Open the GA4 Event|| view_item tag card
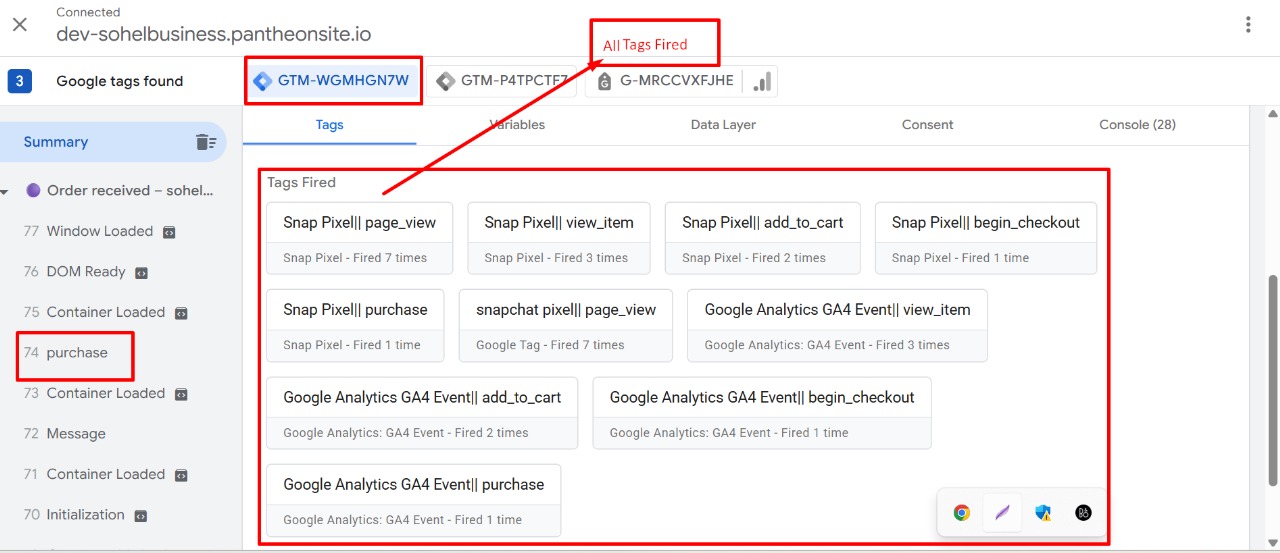The width and height of the screenshot is (1280, 553). [x=837, y=326]
